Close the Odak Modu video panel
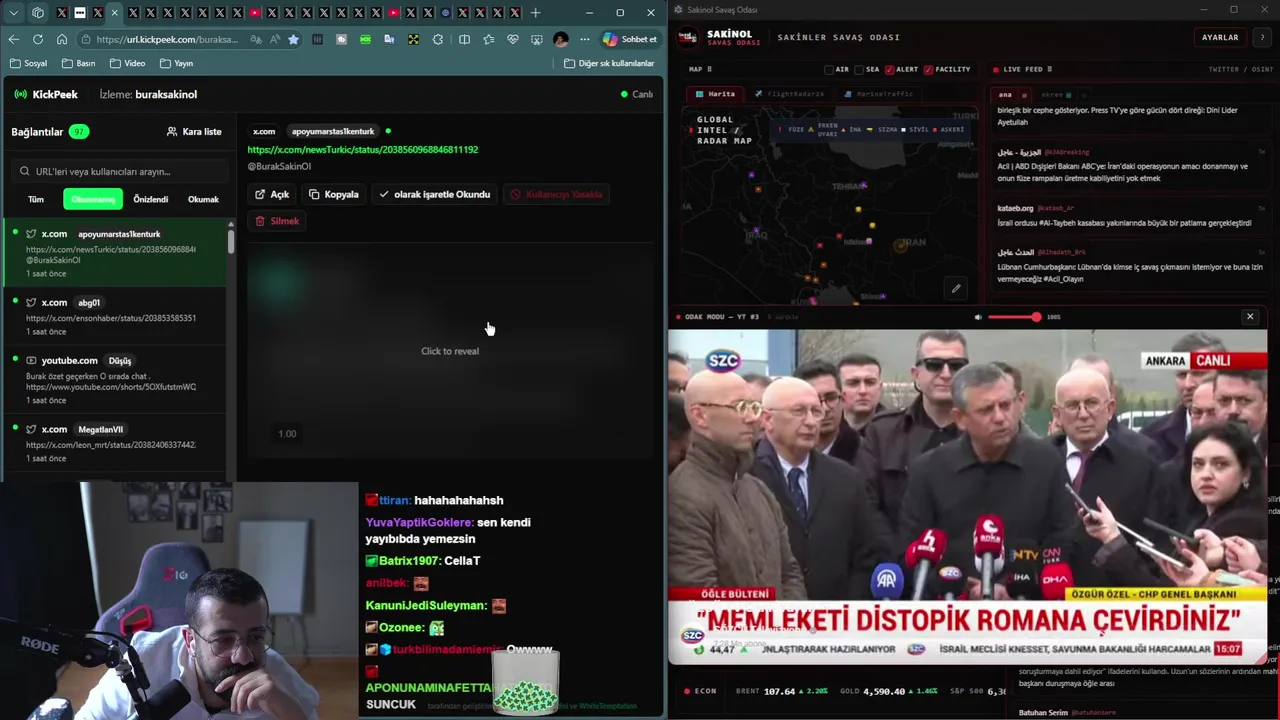The image size is (1280, 720). 1249,317
